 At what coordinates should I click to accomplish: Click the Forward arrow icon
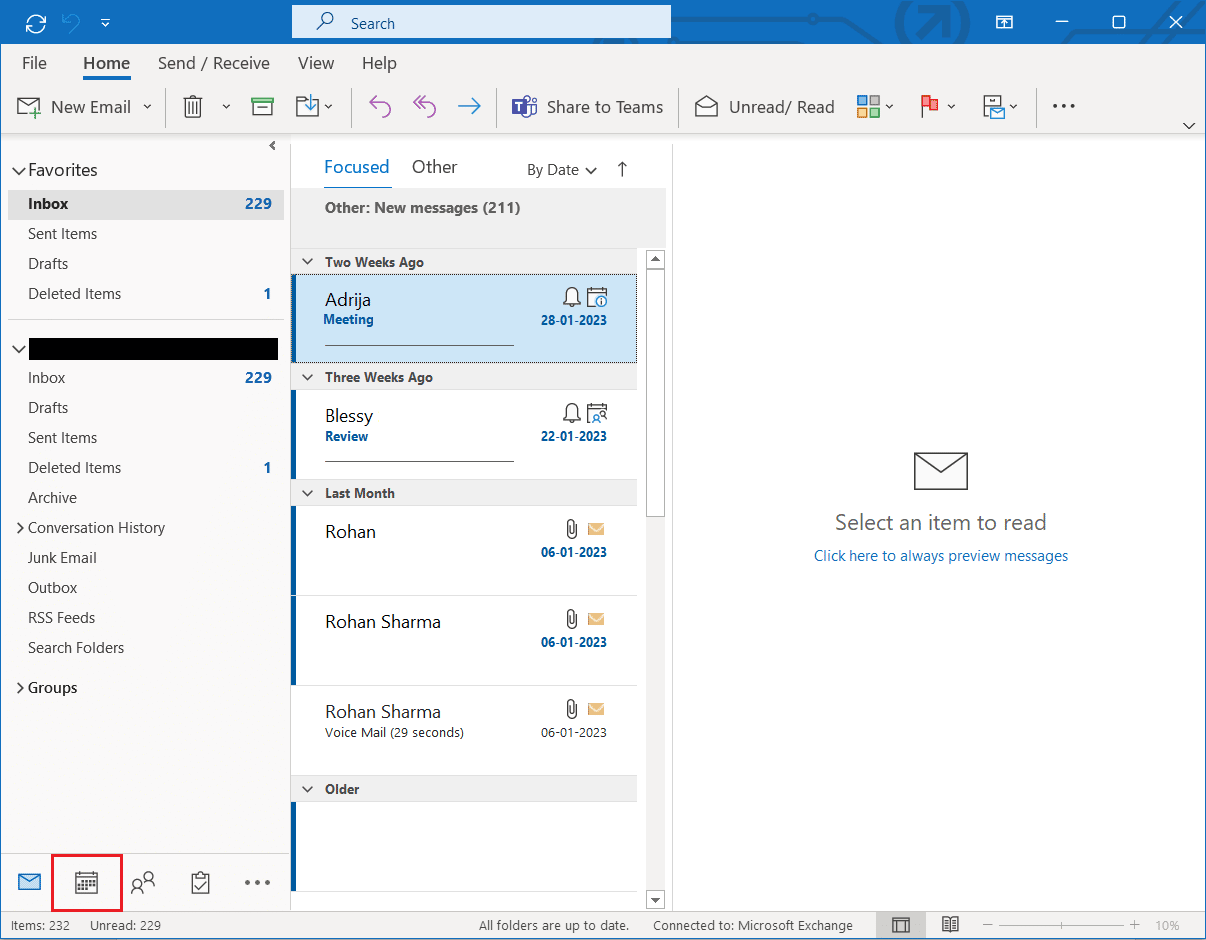click(469, 107)
